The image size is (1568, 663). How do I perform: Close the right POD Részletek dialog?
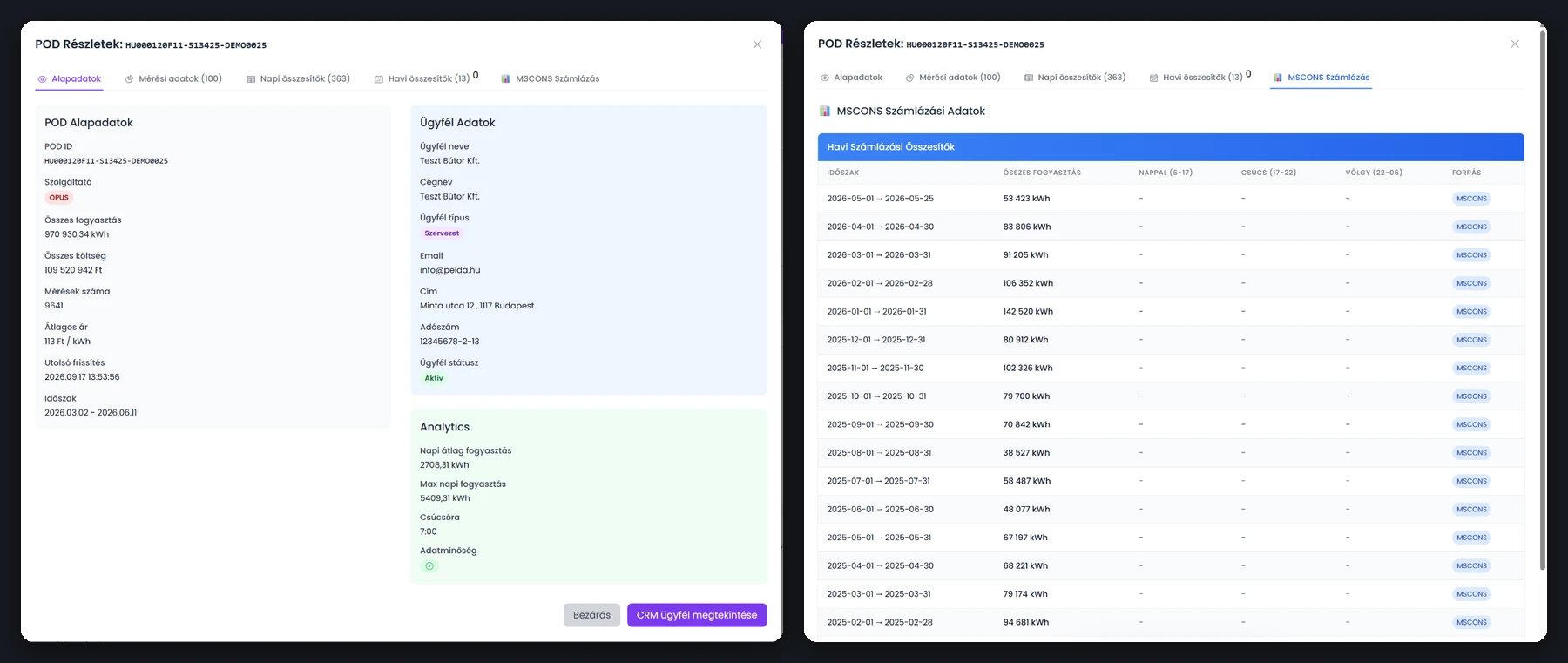click(1515, 44)
